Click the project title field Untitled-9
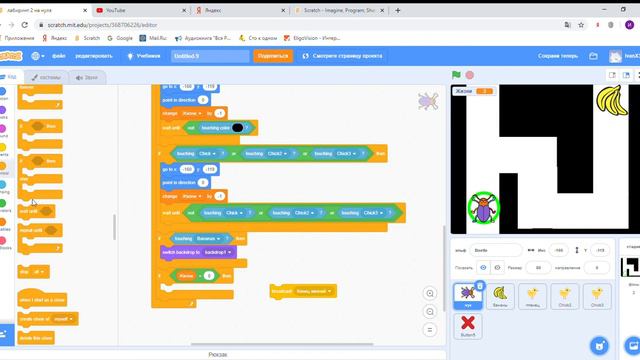 (x=210, y=56)
